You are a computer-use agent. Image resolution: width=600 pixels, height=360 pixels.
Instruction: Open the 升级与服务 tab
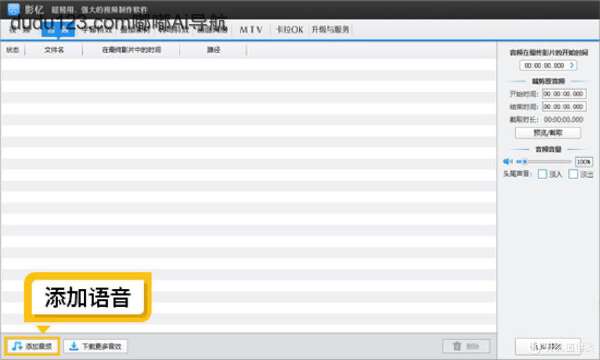(x=330, y=29)
